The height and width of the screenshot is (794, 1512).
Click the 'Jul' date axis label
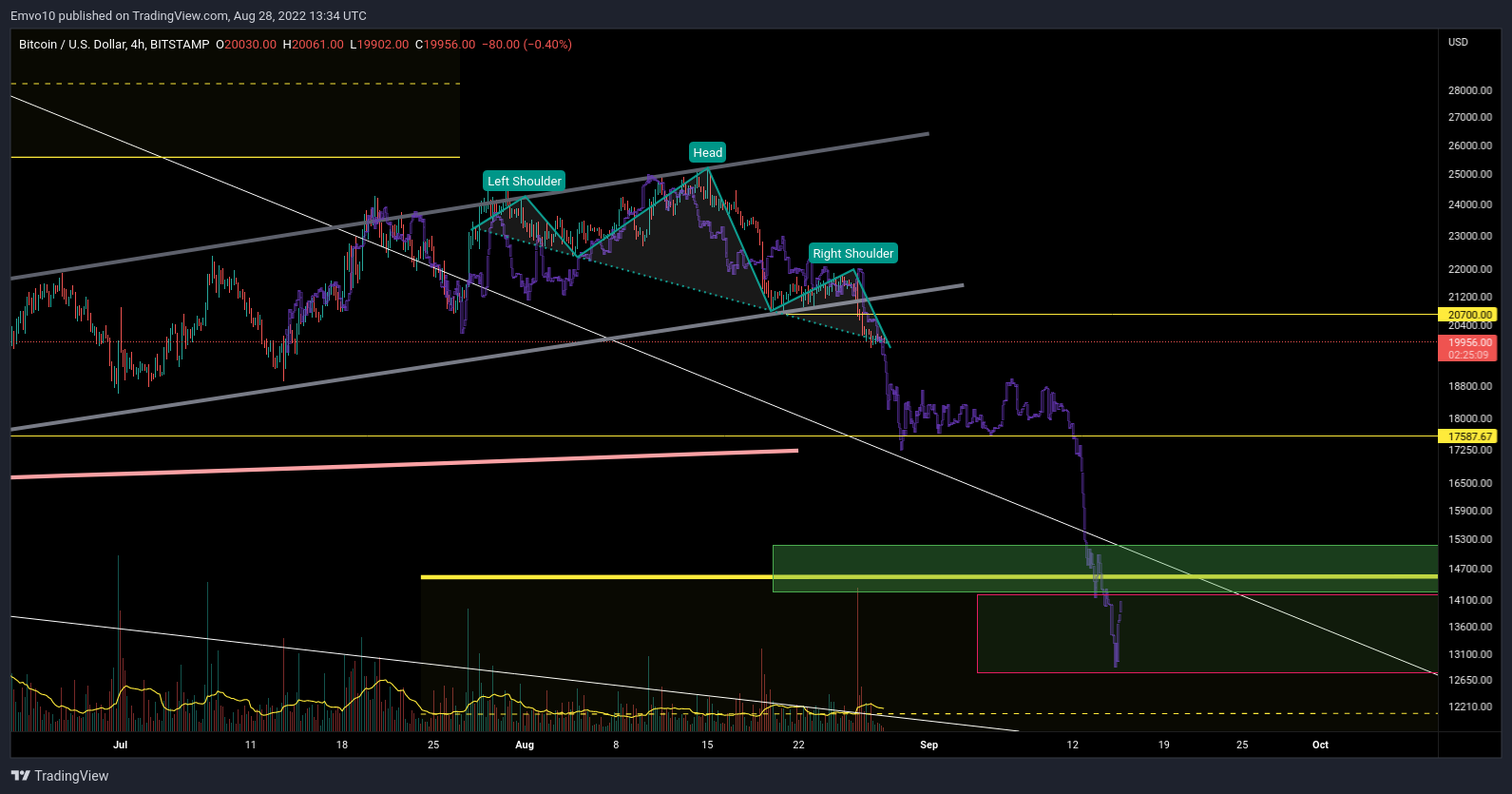click(120, 745)
